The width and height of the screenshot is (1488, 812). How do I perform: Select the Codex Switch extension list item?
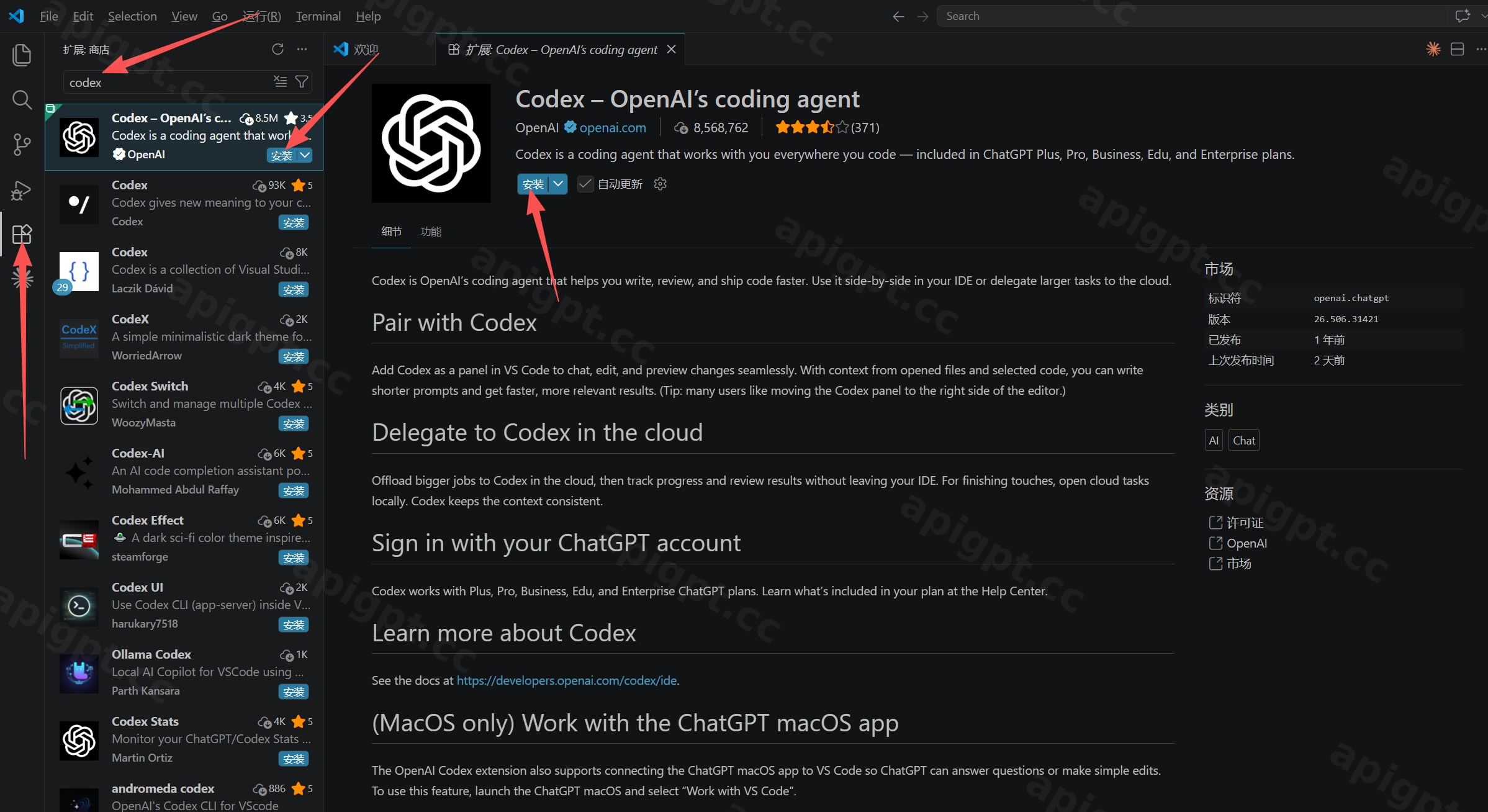point(184,405)
